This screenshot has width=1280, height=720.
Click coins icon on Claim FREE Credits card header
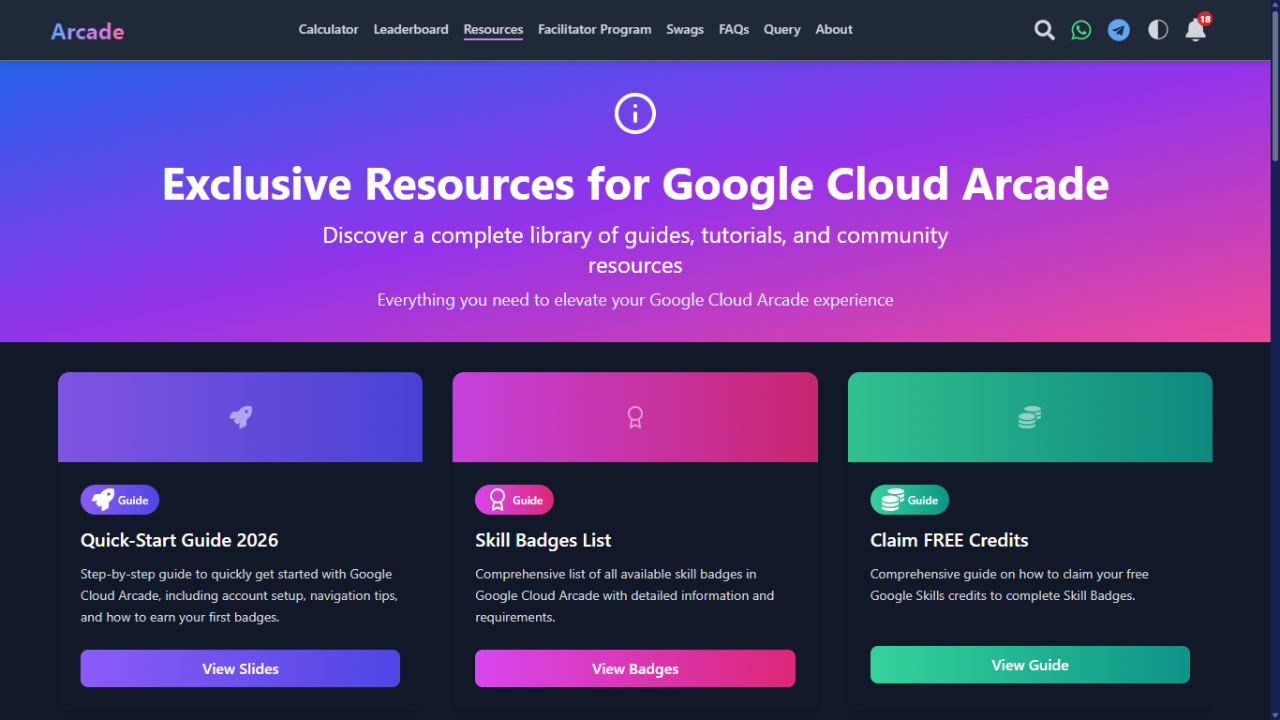coord(1030,417)
